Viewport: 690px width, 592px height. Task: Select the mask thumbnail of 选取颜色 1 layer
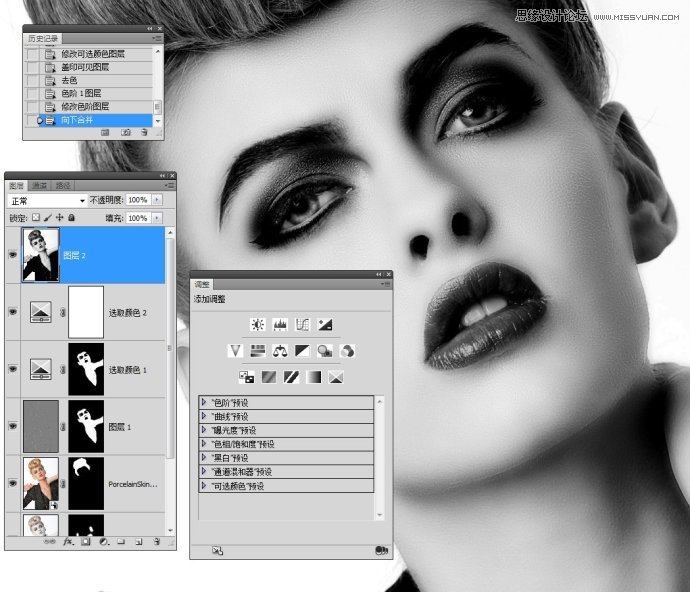85,368
